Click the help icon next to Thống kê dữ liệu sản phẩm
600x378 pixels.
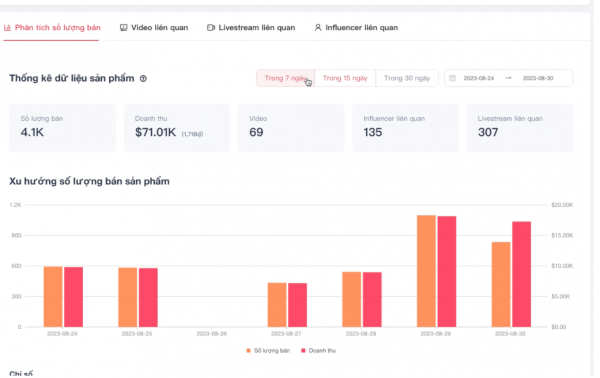[143, 78]
